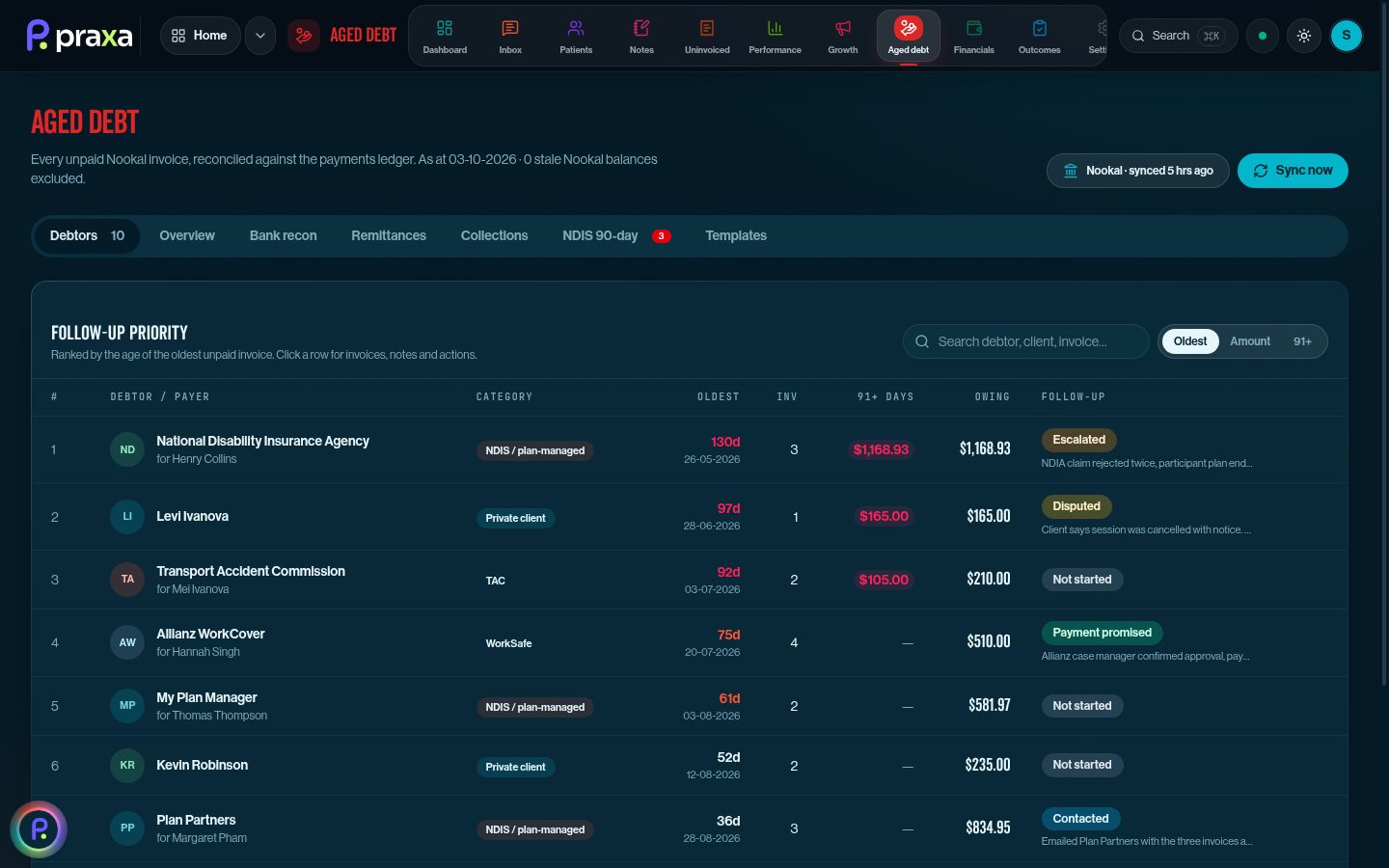Image resolution: width=1389 pixels, height=868 pixels.
Task: Open the Kevin Robinson debtor row
Action: coord(690,766)
